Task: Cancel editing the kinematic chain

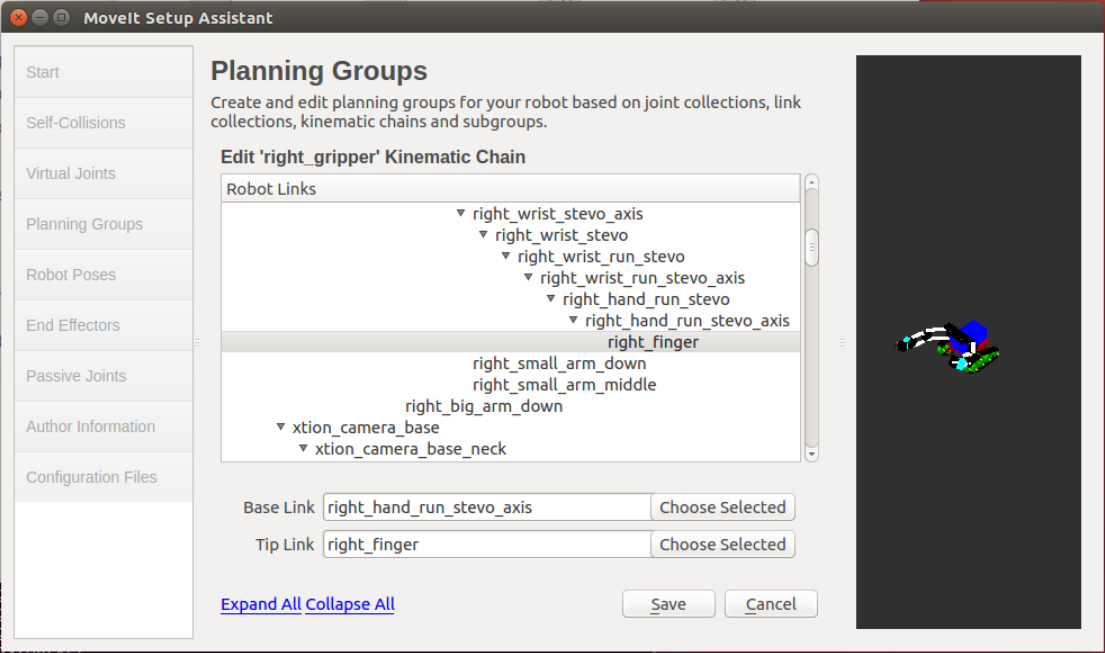Action: point(771,604)
